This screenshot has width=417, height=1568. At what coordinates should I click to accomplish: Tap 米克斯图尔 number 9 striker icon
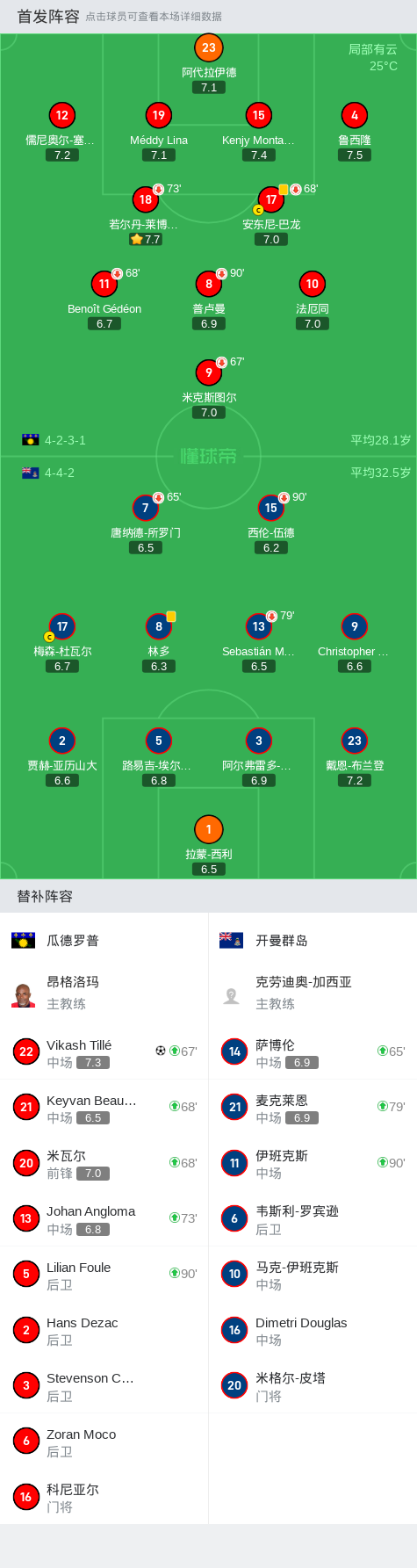coord(209,372)
